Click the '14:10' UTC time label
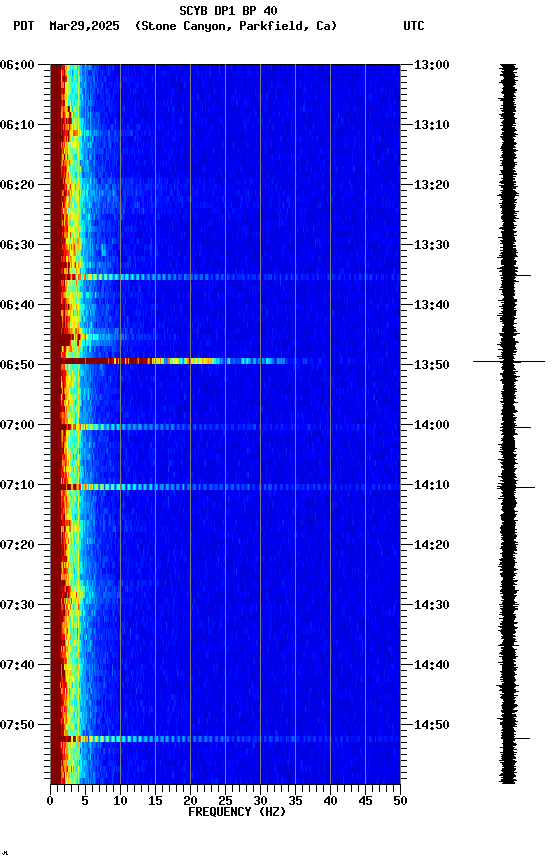This screenshot has width=552, height=864. (432, 485)
